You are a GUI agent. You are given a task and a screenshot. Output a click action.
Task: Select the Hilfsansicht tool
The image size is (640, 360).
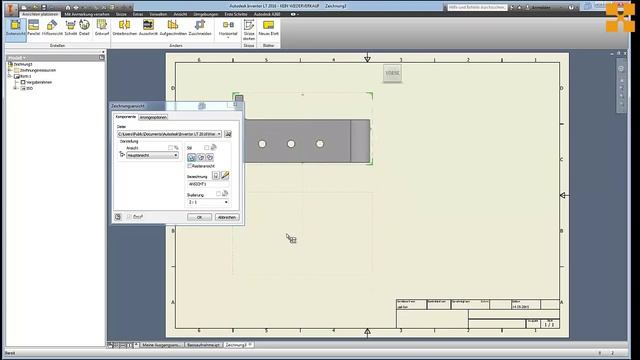(52, 29)
